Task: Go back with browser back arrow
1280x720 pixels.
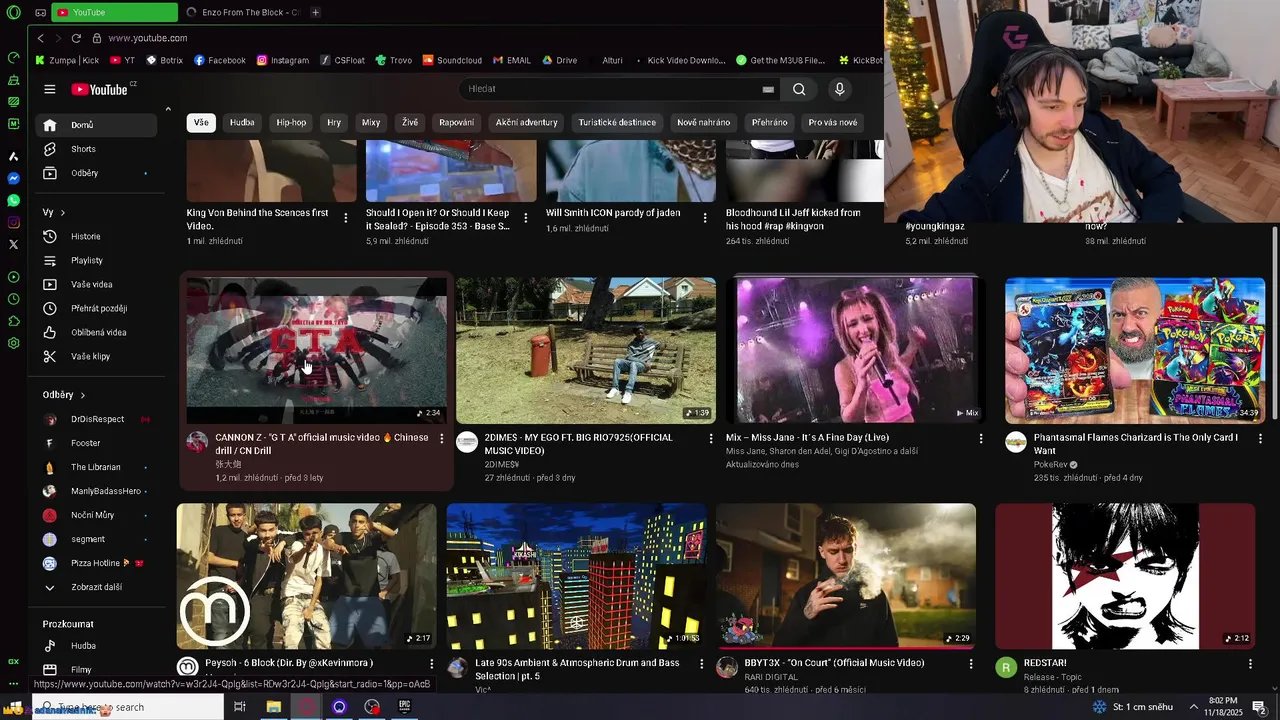Action: (x=41, y=38)
